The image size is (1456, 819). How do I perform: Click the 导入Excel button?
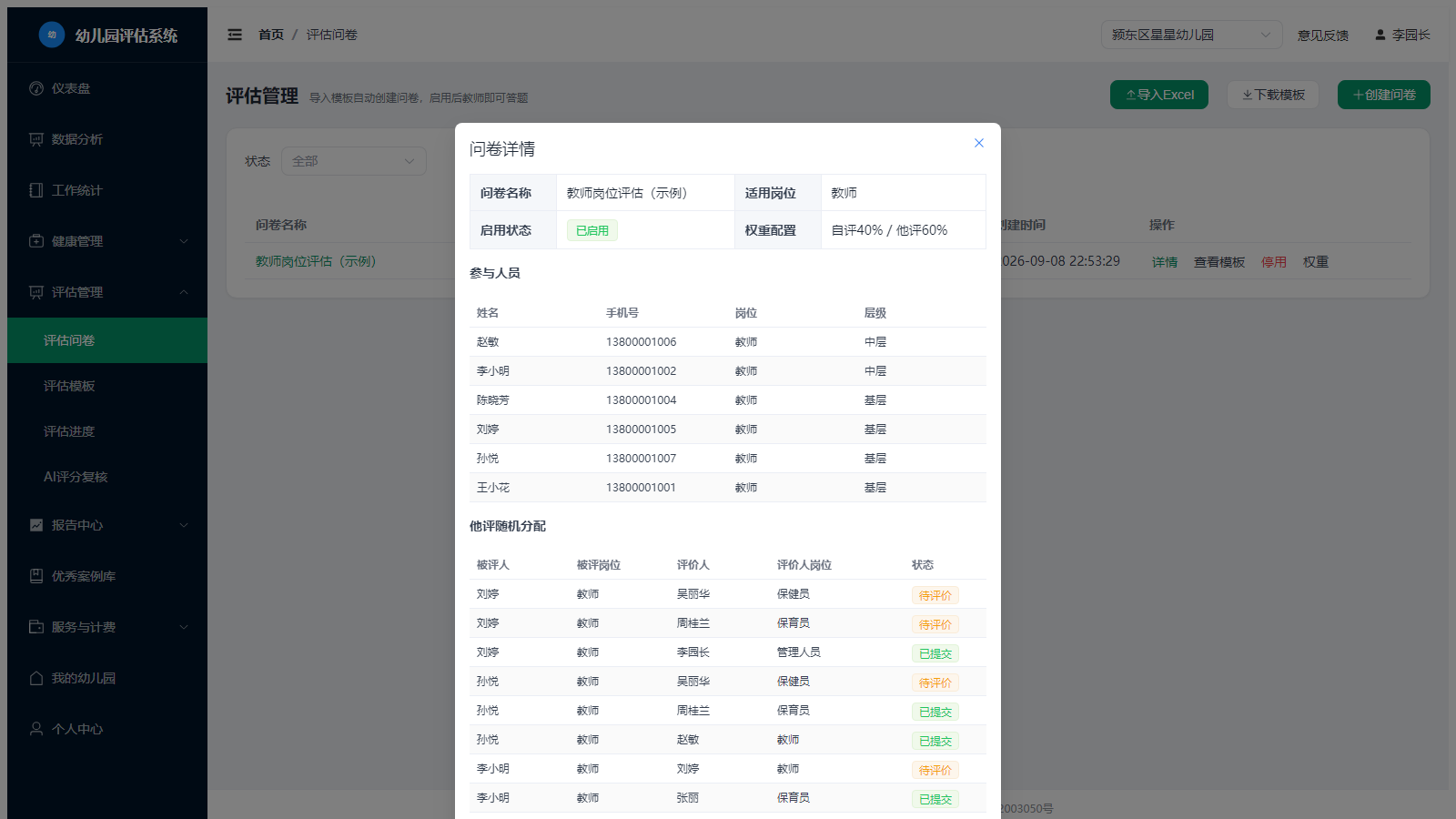click(1159, 95)
